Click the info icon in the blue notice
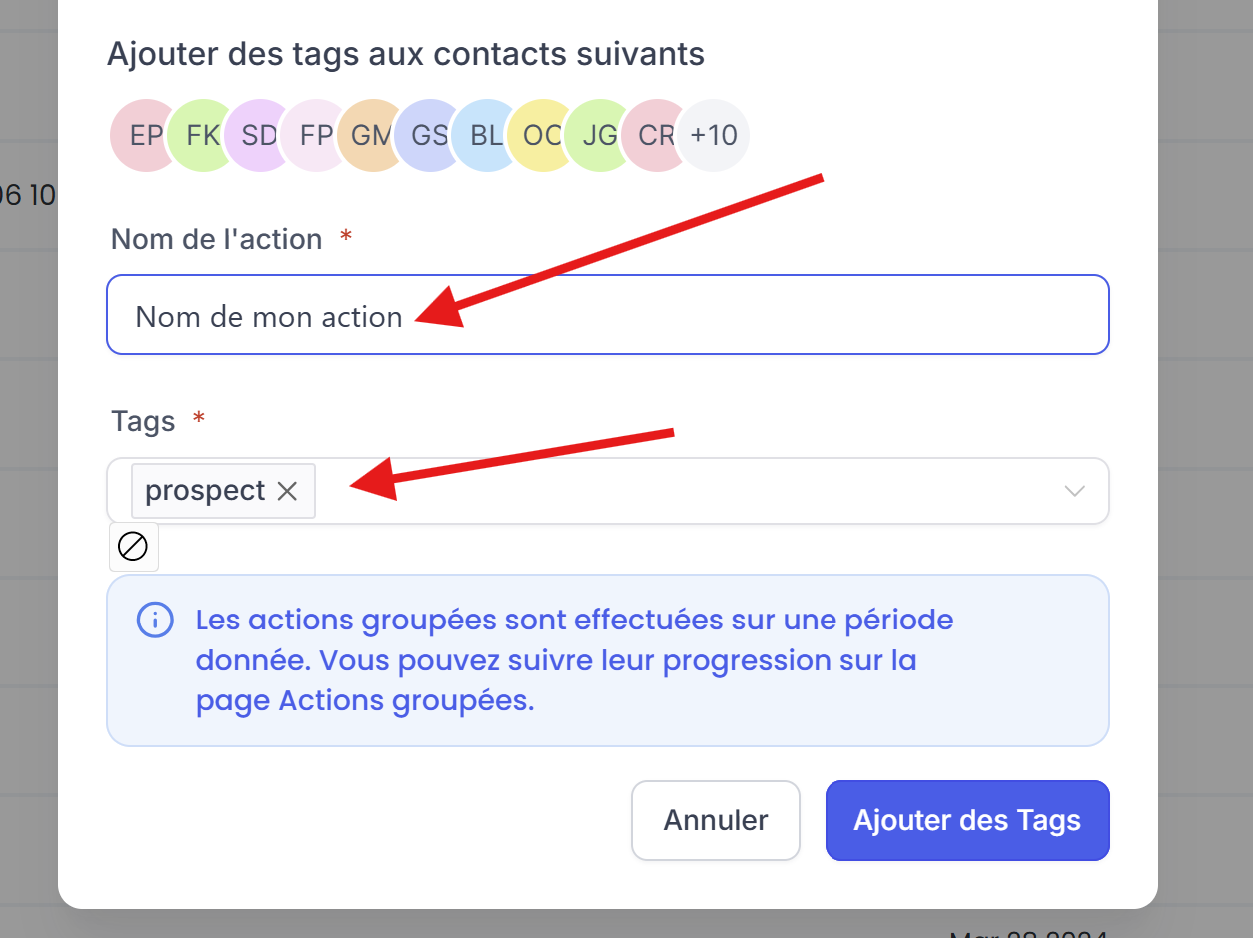The height and width of the screenshot is (938, 1253). point(154,620)
